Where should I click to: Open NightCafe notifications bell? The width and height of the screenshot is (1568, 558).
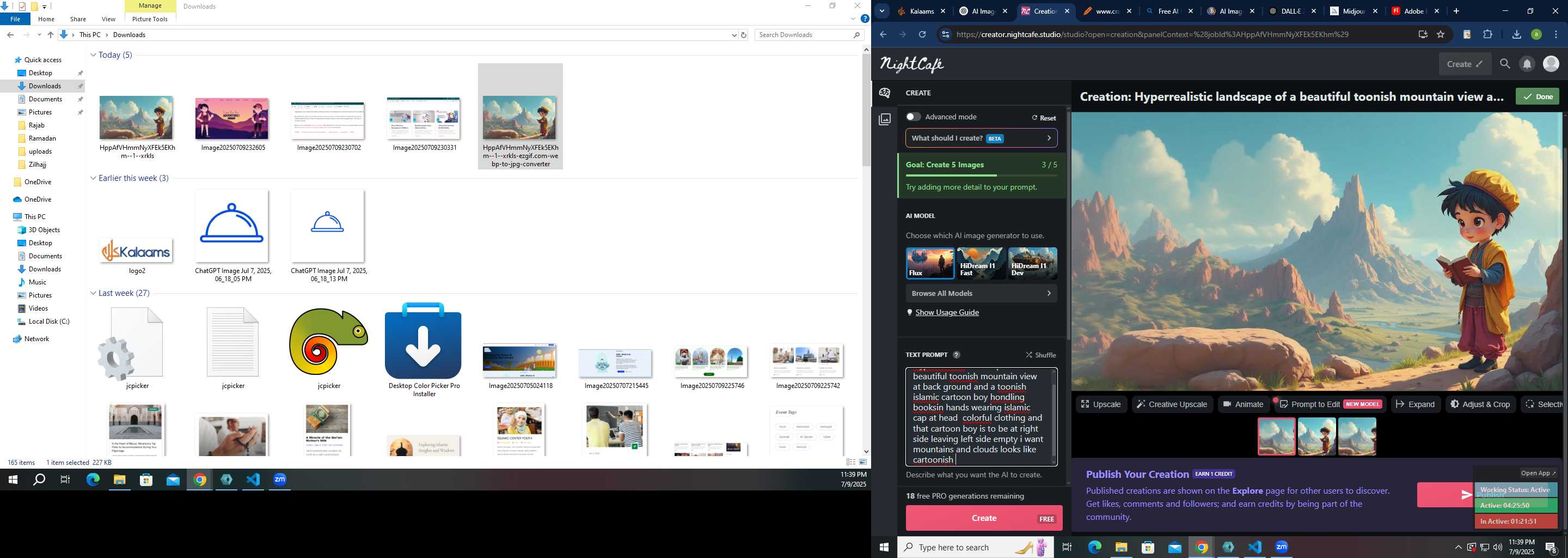coord(1527,63)
